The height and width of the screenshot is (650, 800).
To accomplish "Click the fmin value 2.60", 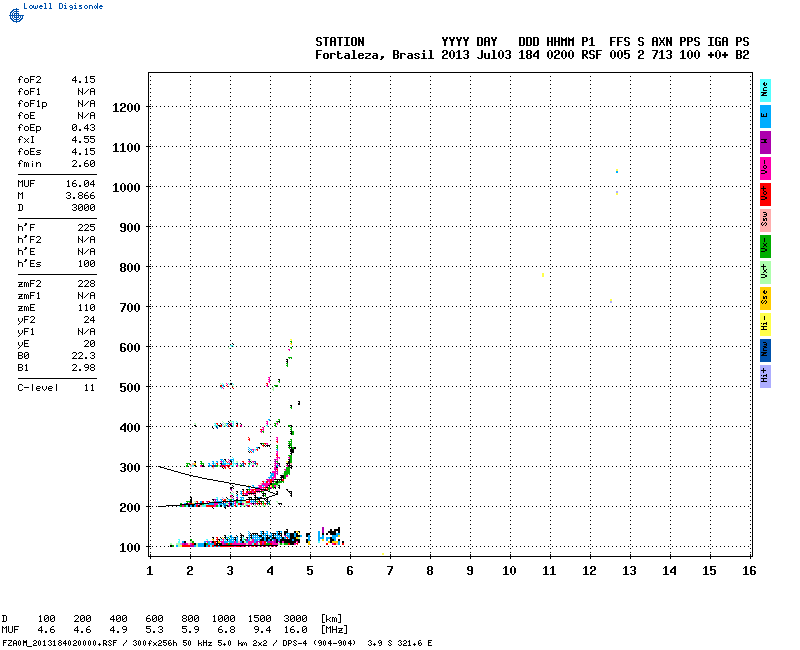I will [83, 164].
